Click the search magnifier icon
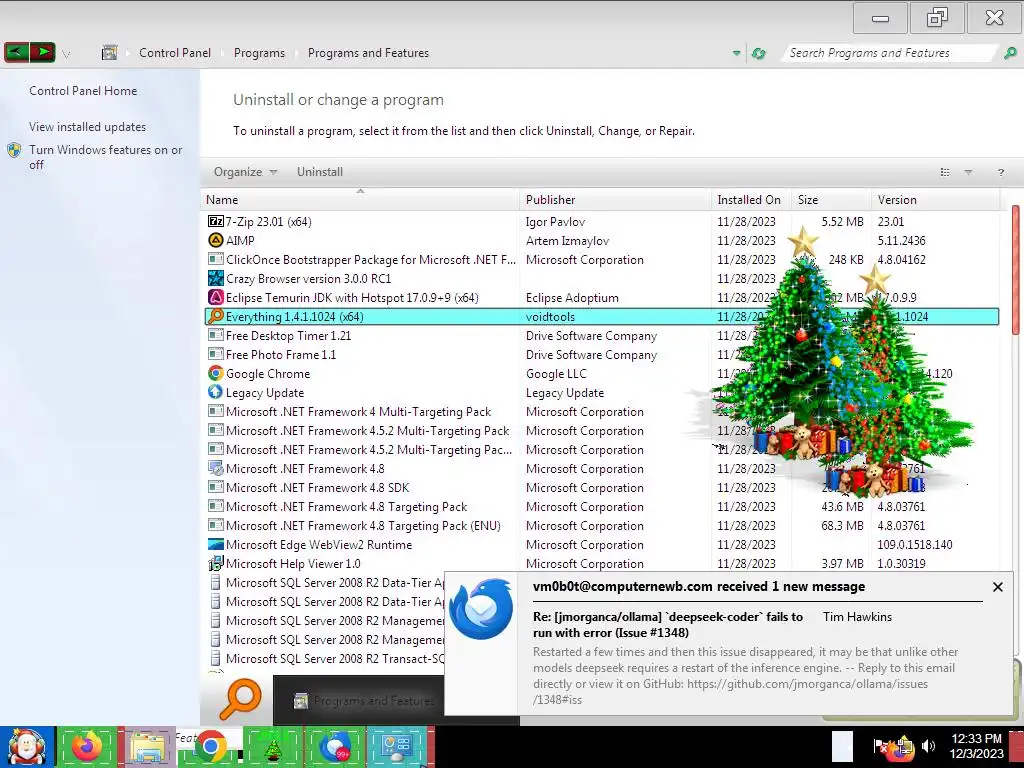1024x768 pixels. tap(1010, 53)
